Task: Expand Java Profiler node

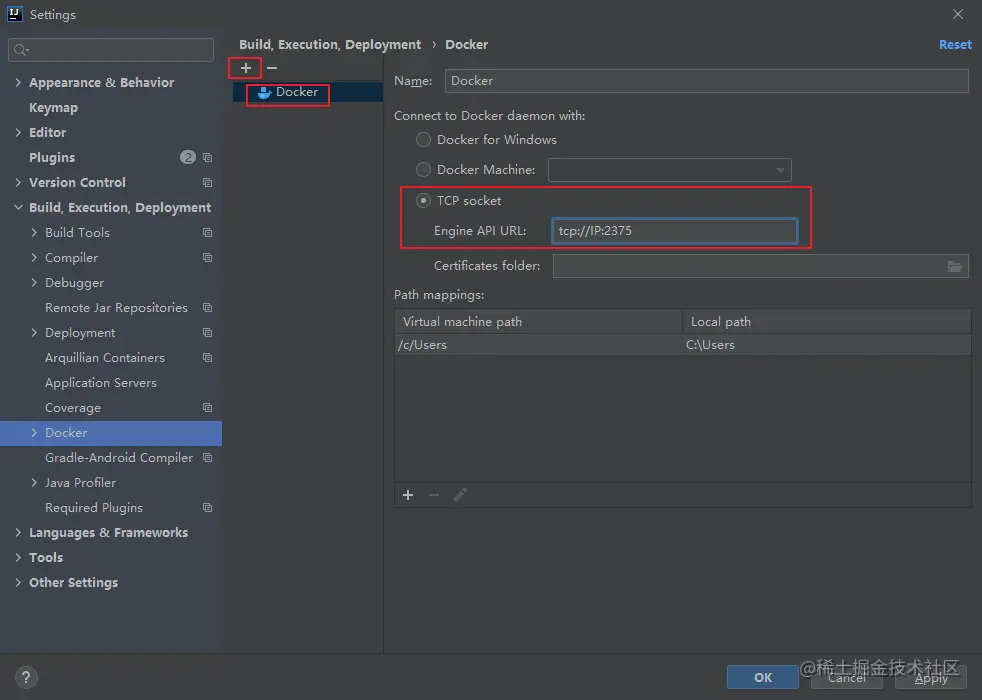Action: 34,482
